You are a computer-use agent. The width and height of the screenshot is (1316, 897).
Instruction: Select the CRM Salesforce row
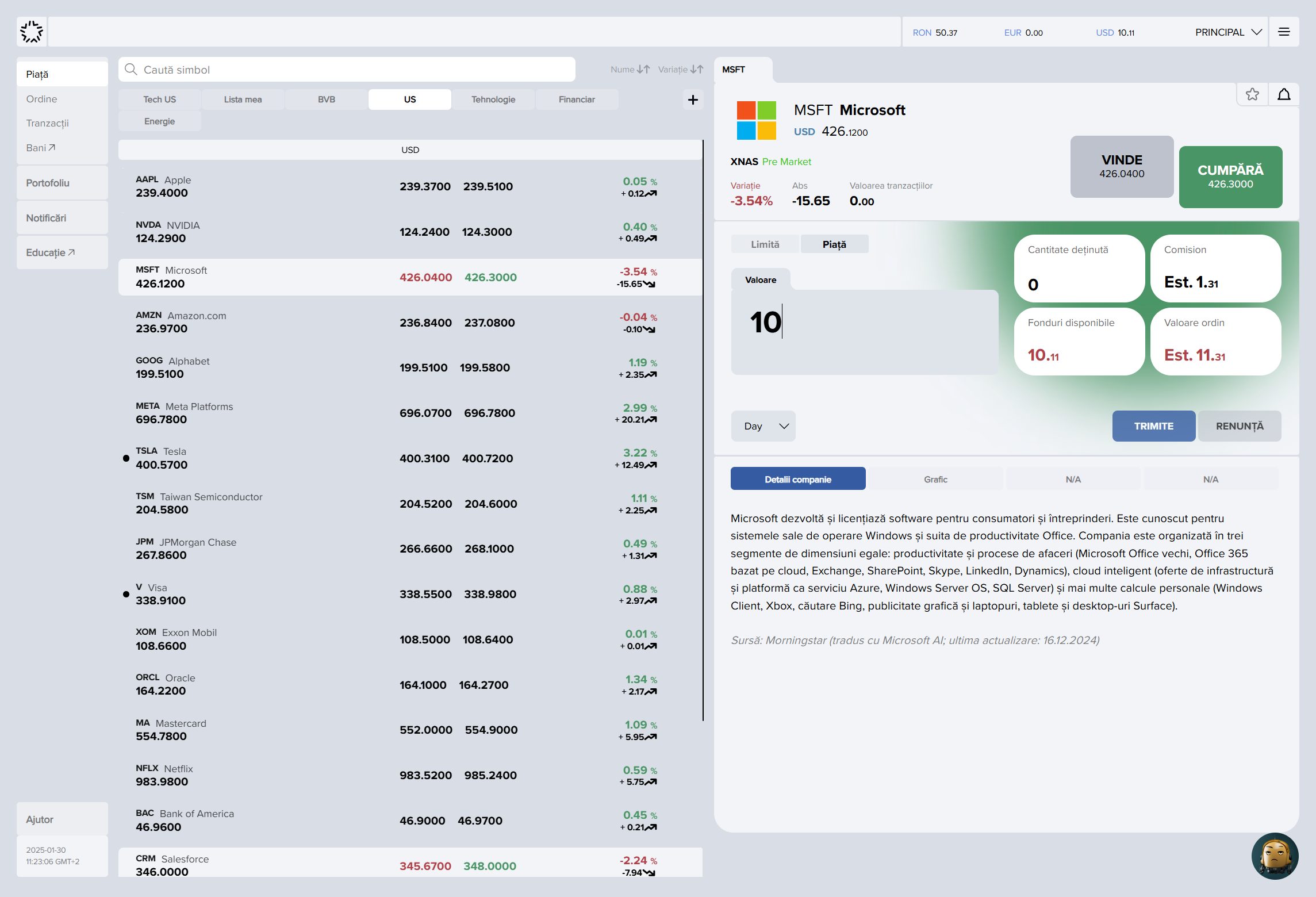[410, 862]
